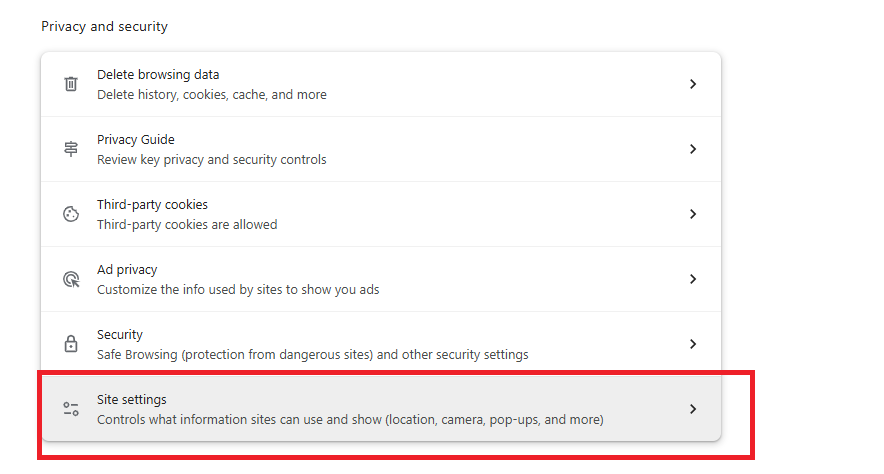Click the cookie icon beside Third-party cookies
884x474 pixels.
71,214
